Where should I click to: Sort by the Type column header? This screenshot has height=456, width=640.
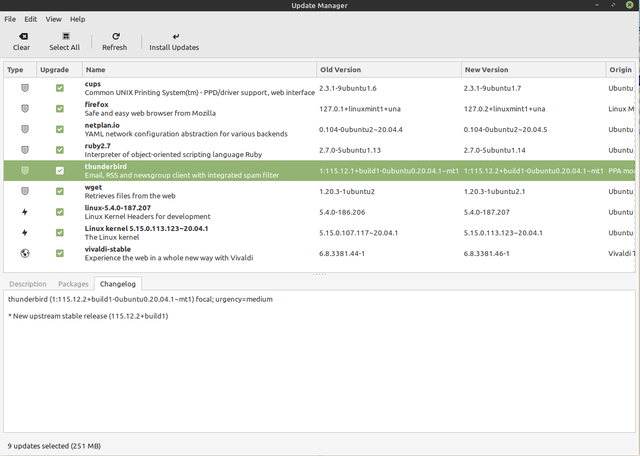click(20, 70)
